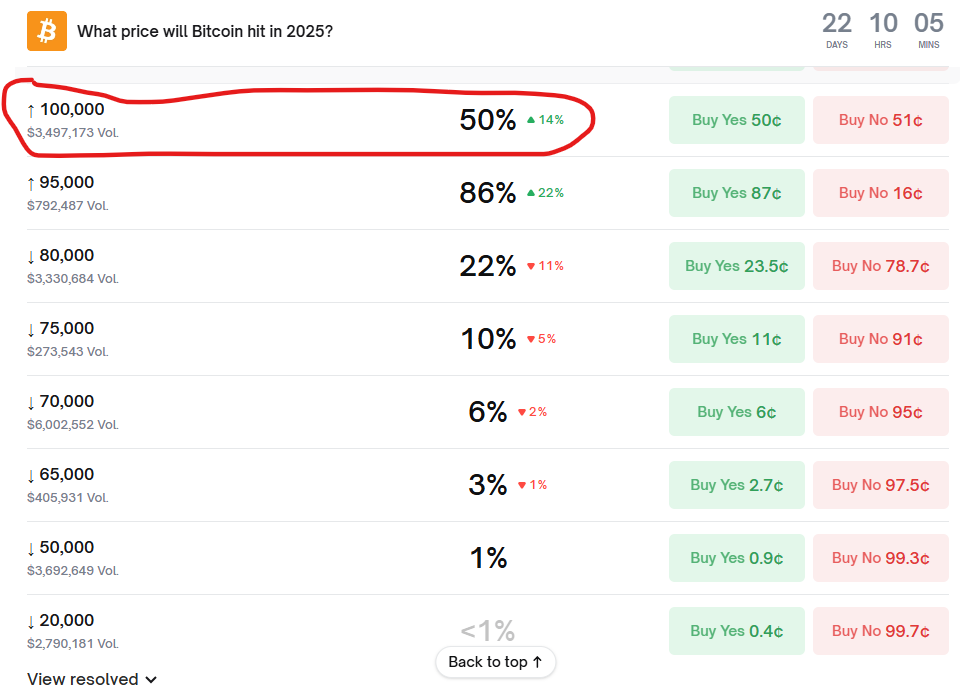960x690 pixels.
Task: Click the green 14% change indicator
Action: (545, 120)
